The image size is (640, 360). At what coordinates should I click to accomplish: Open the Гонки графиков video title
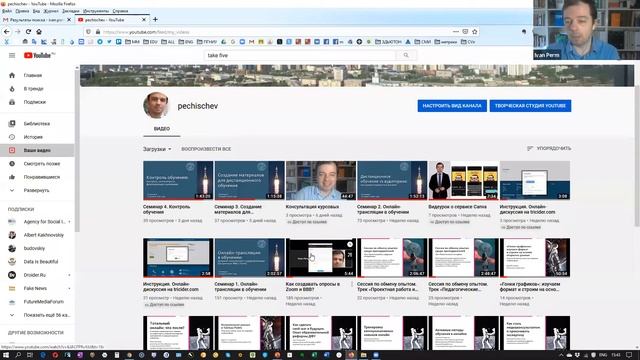pyautogui.click(x=530, y=287)
